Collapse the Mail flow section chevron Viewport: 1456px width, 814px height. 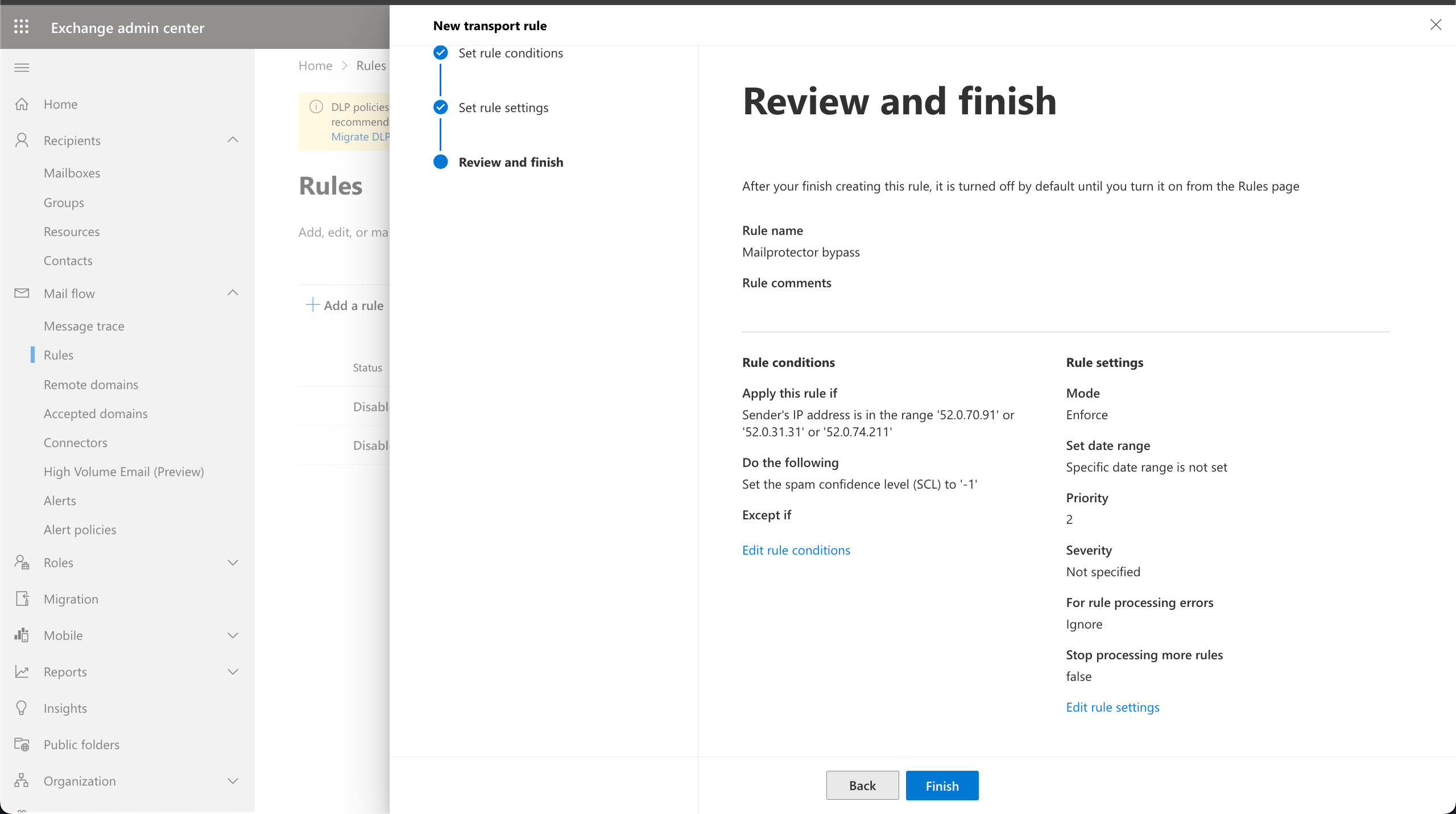click(x=233, y=293)
